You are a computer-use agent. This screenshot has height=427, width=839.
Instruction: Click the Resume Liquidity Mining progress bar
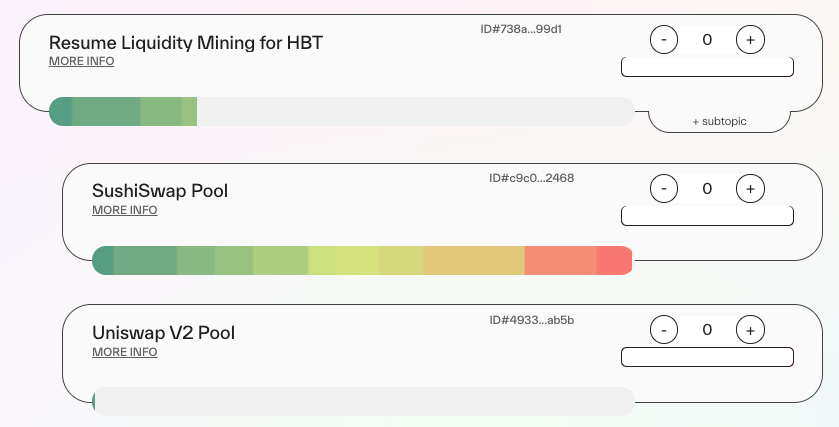point(341,111)
